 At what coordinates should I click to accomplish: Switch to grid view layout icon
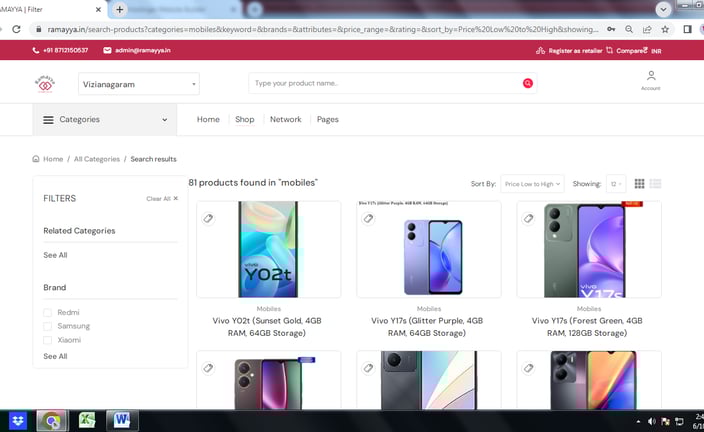coord(639,184)
